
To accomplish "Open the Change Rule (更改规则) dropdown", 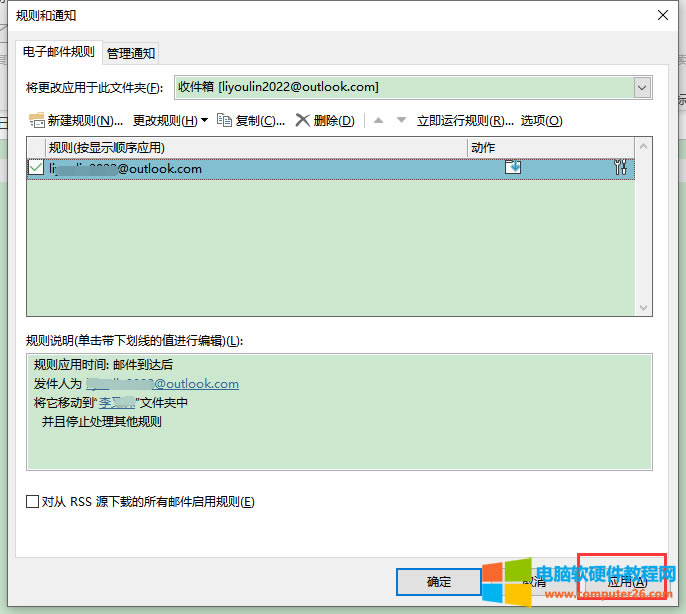I will (x=170, y=121).
